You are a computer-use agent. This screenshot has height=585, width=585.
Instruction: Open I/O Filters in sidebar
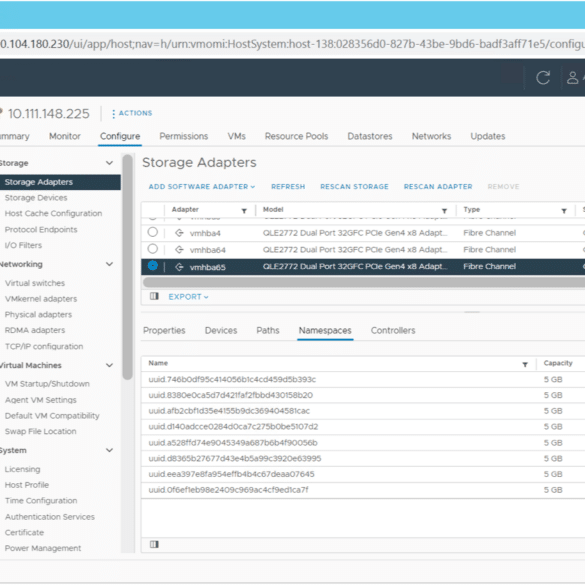23,245
